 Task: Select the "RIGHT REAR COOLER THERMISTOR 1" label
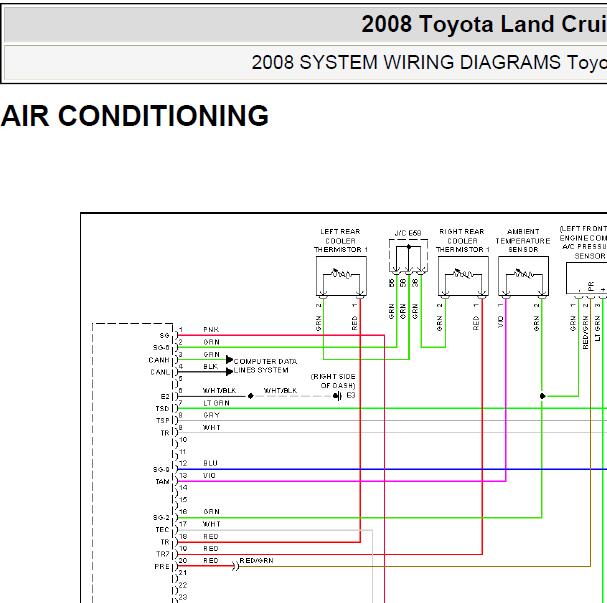pyautogui.click(x=462, y=240)
